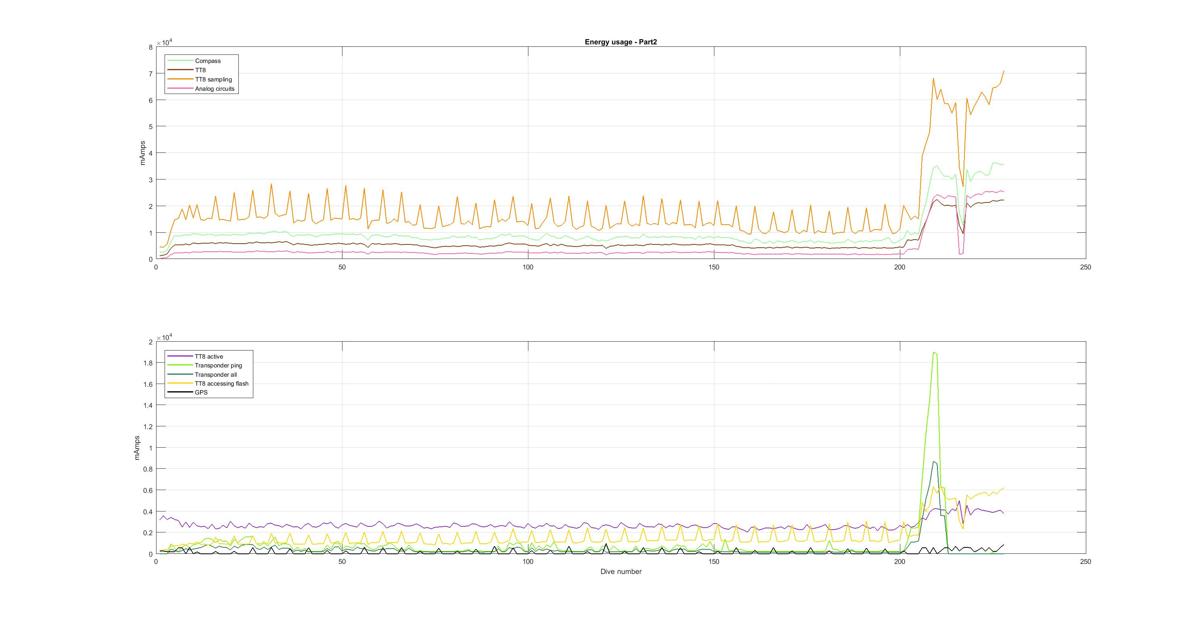Click the 'Dive number' x-axis label
This screenshot has height=622, width=1200.
tap(620, 572)
